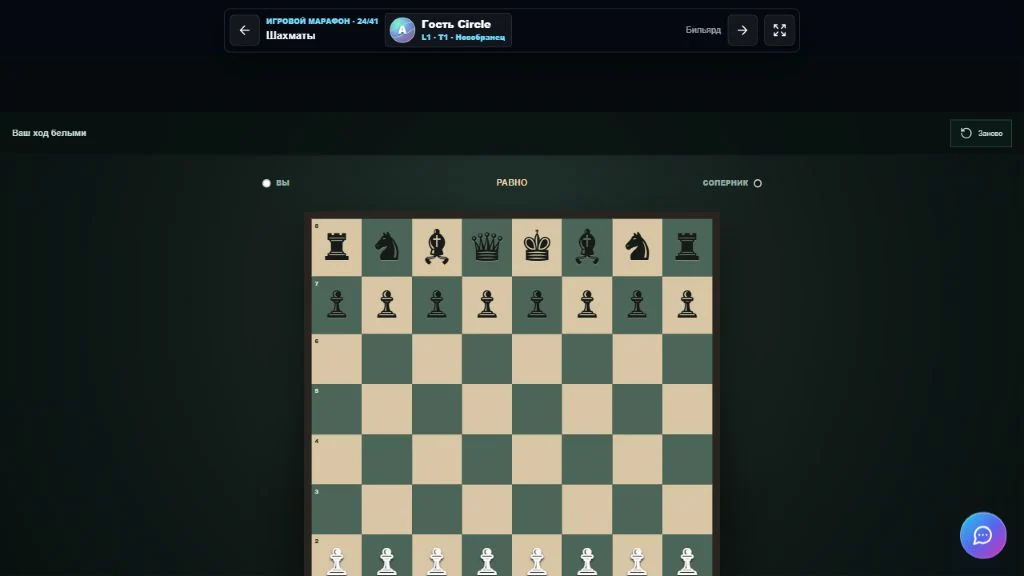Select the white pawn on c2
The height and width of the screenshot is (576, 1024).
click(x=437, y=556)
